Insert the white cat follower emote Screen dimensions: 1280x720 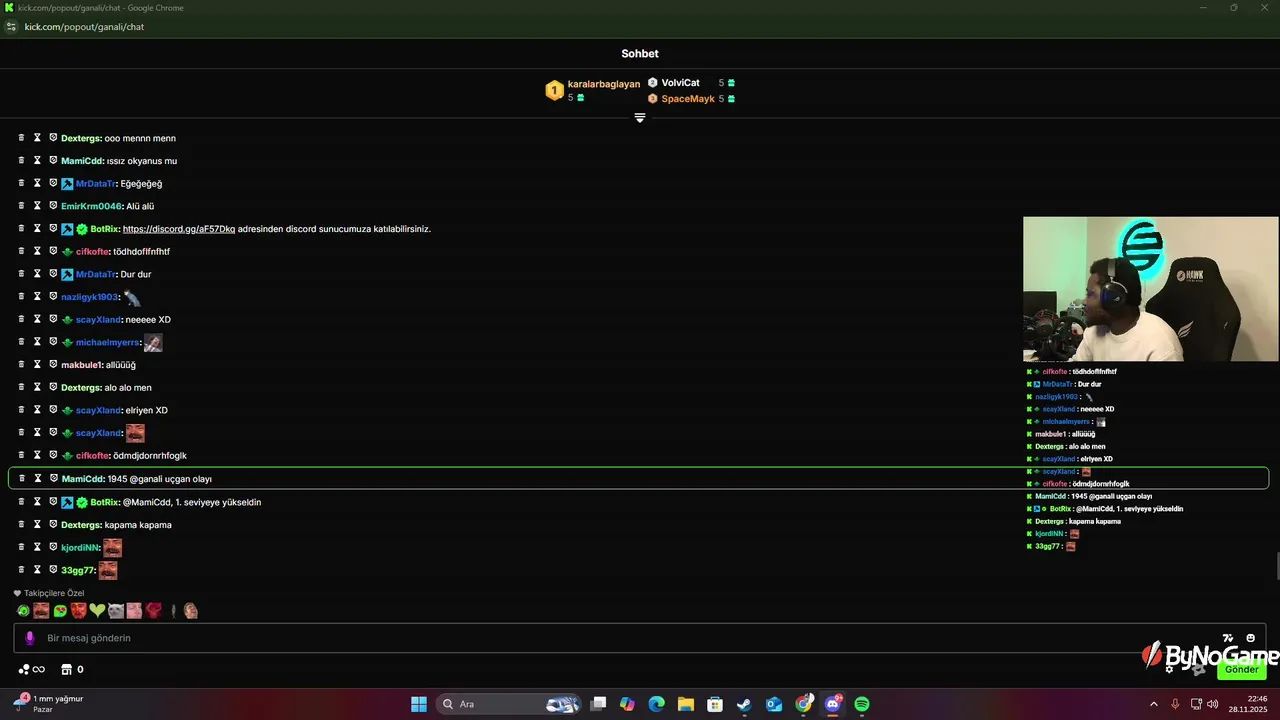click(x=116, y=610)
